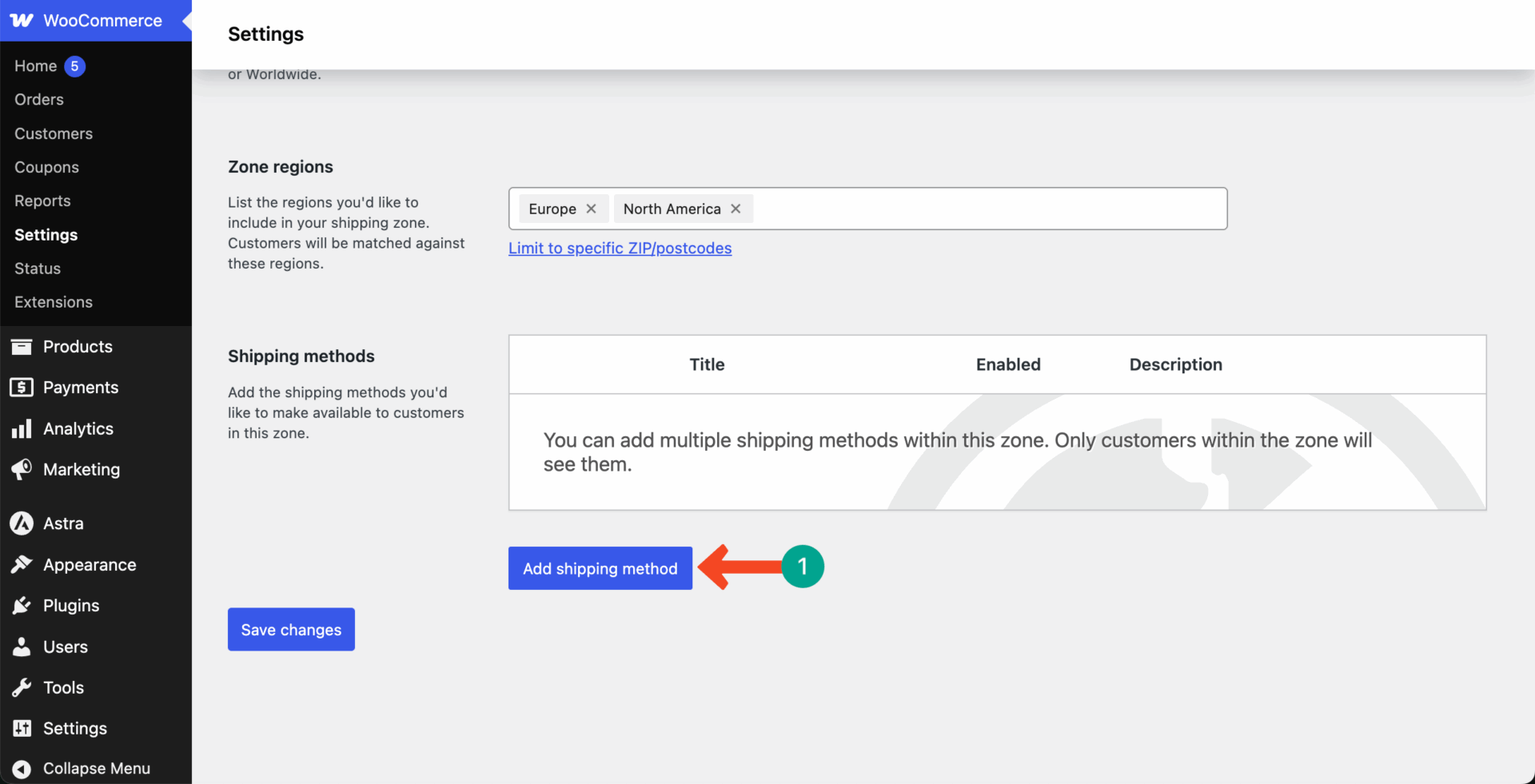Click the Enabled column header
This screenshot has width=1535, height=784.
pyautogui.click(x=1008, y=364)
